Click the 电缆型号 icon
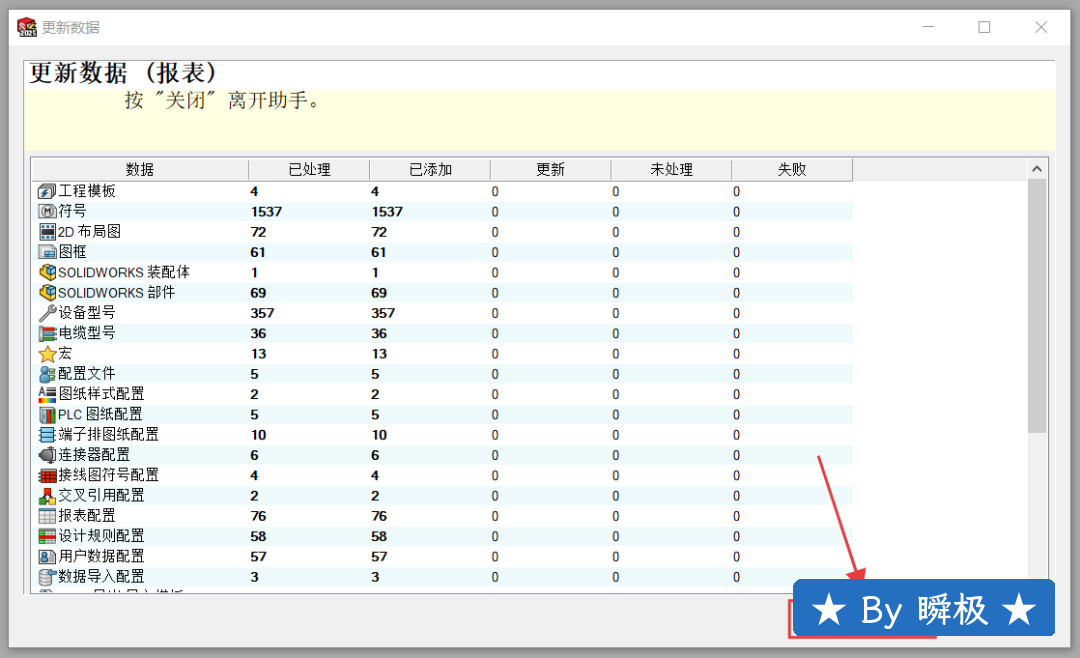 point(47,333)
